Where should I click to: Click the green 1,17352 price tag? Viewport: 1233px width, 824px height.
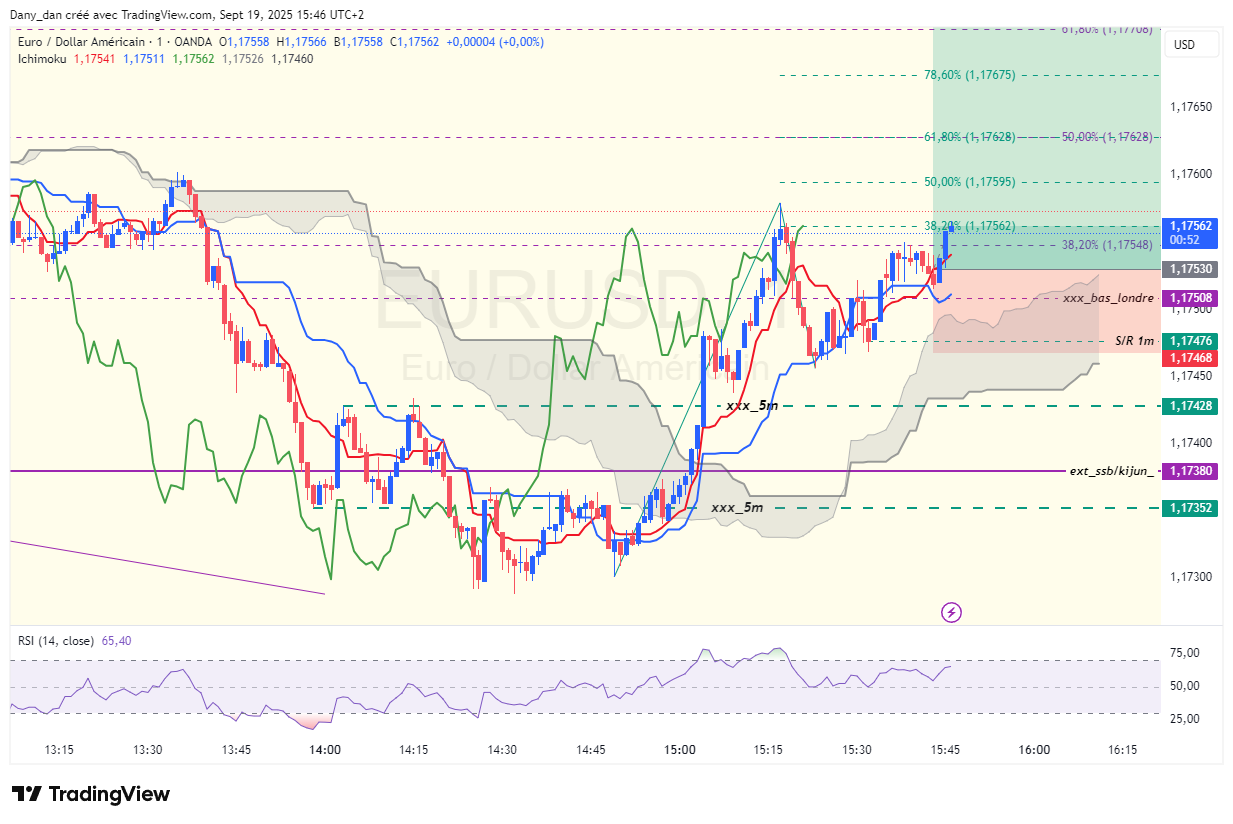click(x=1192, y=508)
